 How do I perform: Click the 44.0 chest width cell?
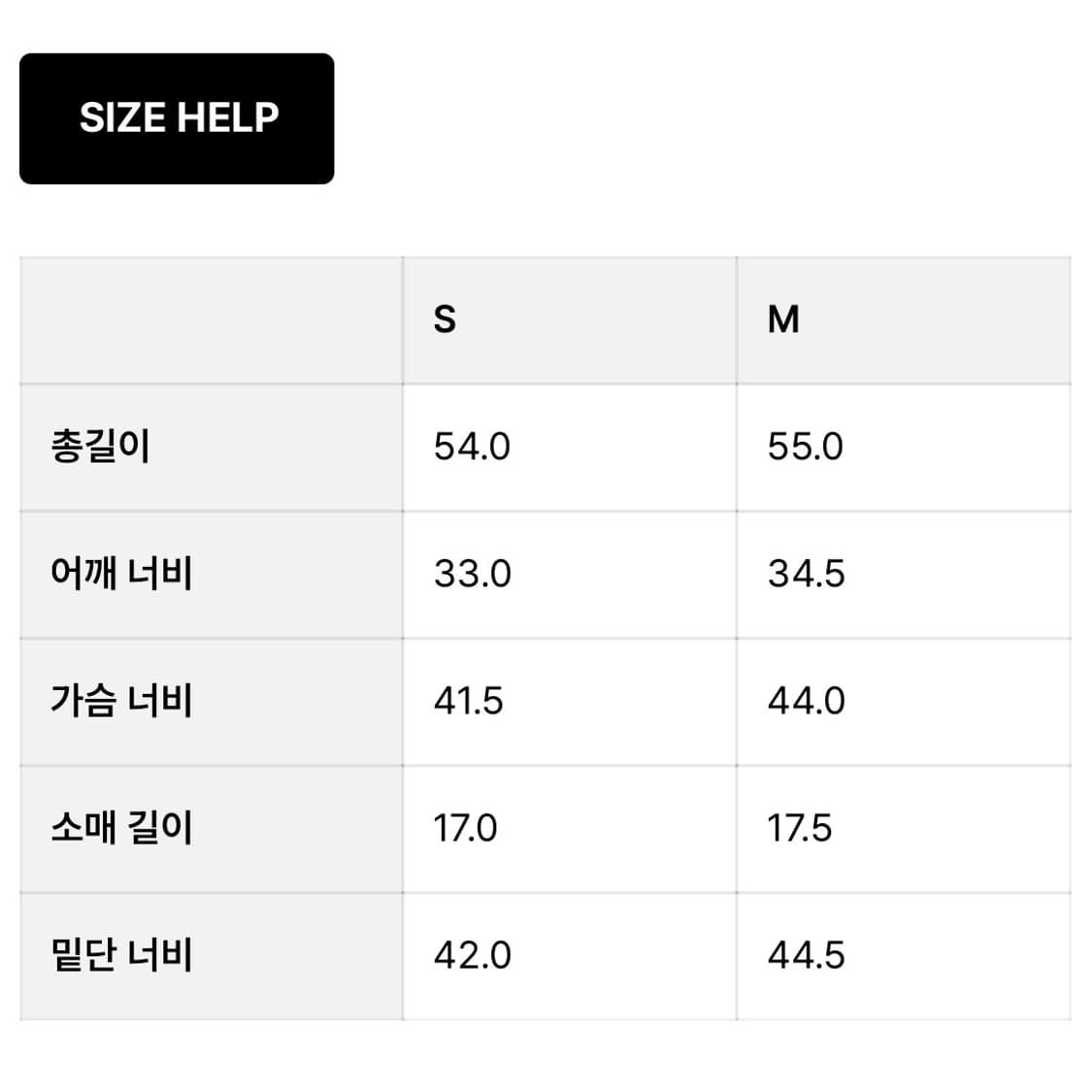click(x=806, y=701)
